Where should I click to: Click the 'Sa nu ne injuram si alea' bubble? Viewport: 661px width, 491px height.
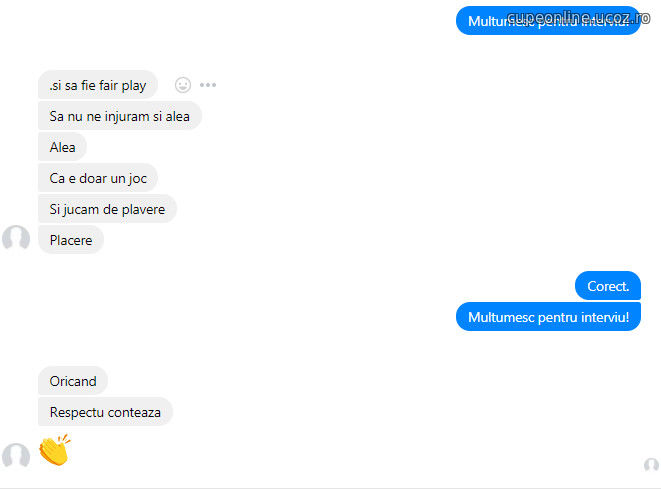(120, 116)
